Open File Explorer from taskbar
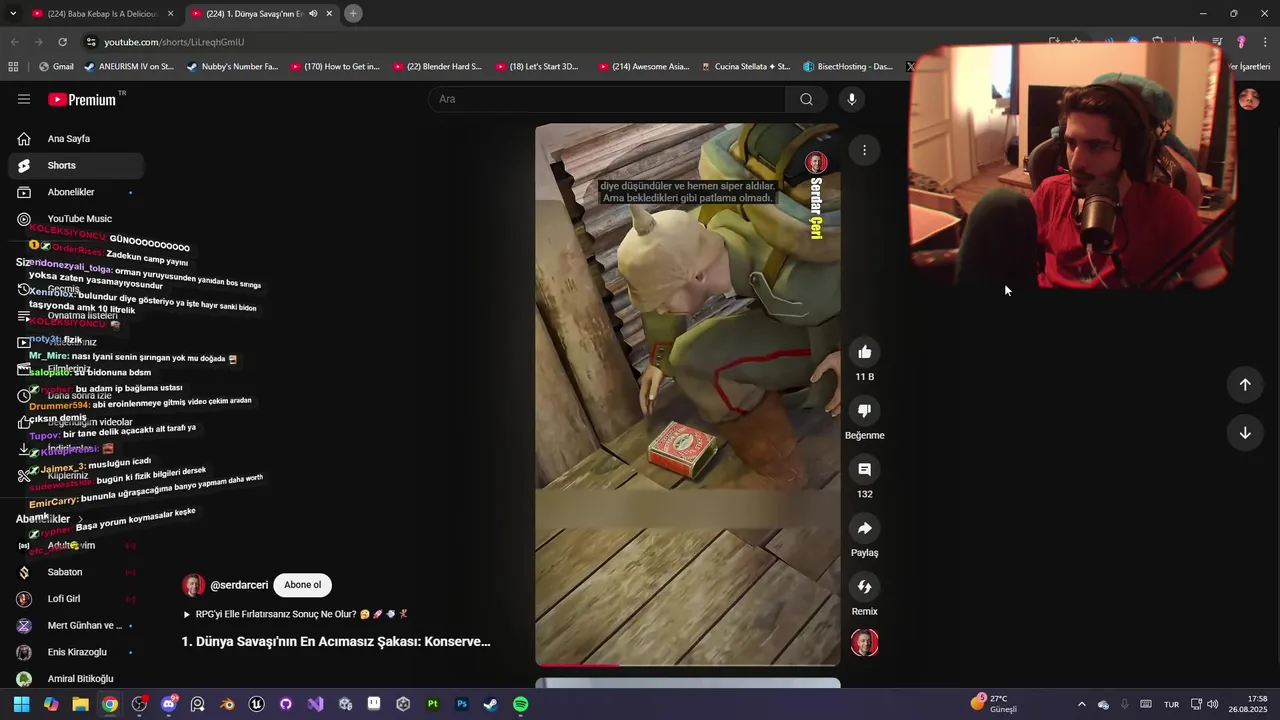This screenshot has width=1280, height=720. click(x=80, y=704)
